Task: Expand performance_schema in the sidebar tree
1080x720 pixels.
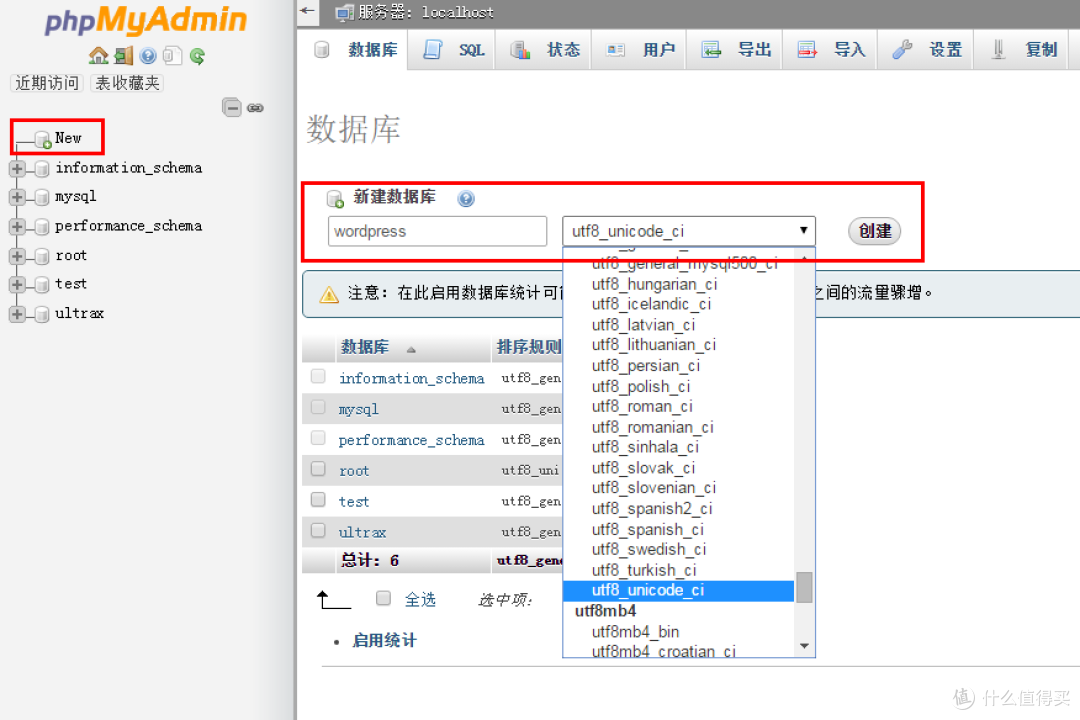Action: (17, 227)
